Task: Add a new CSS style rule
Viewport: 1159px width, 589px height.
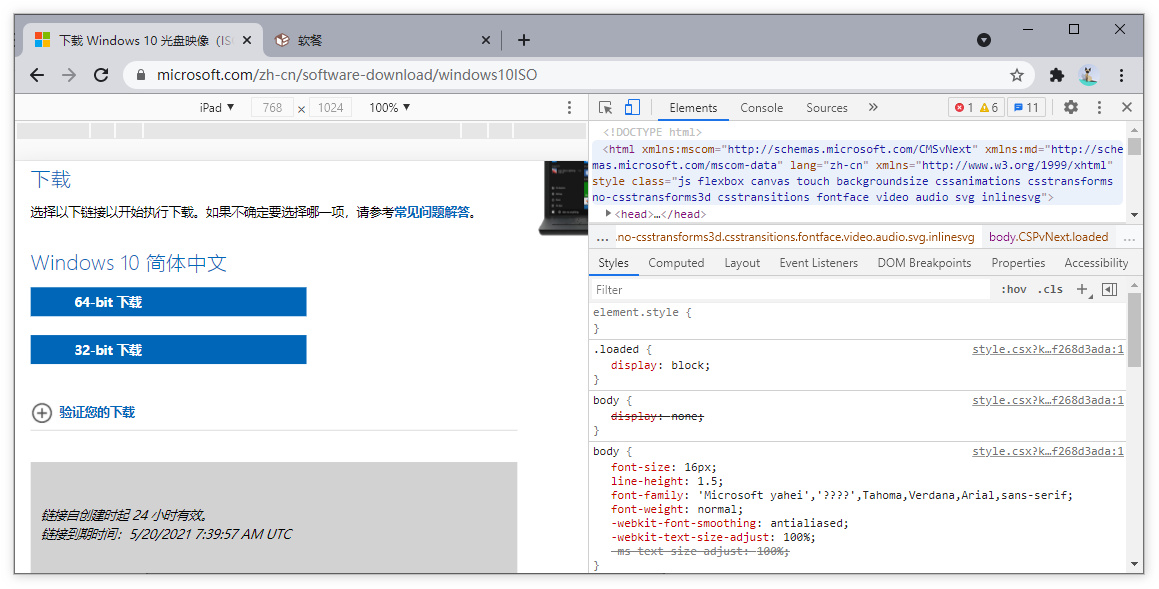Action: (1083, 290)
